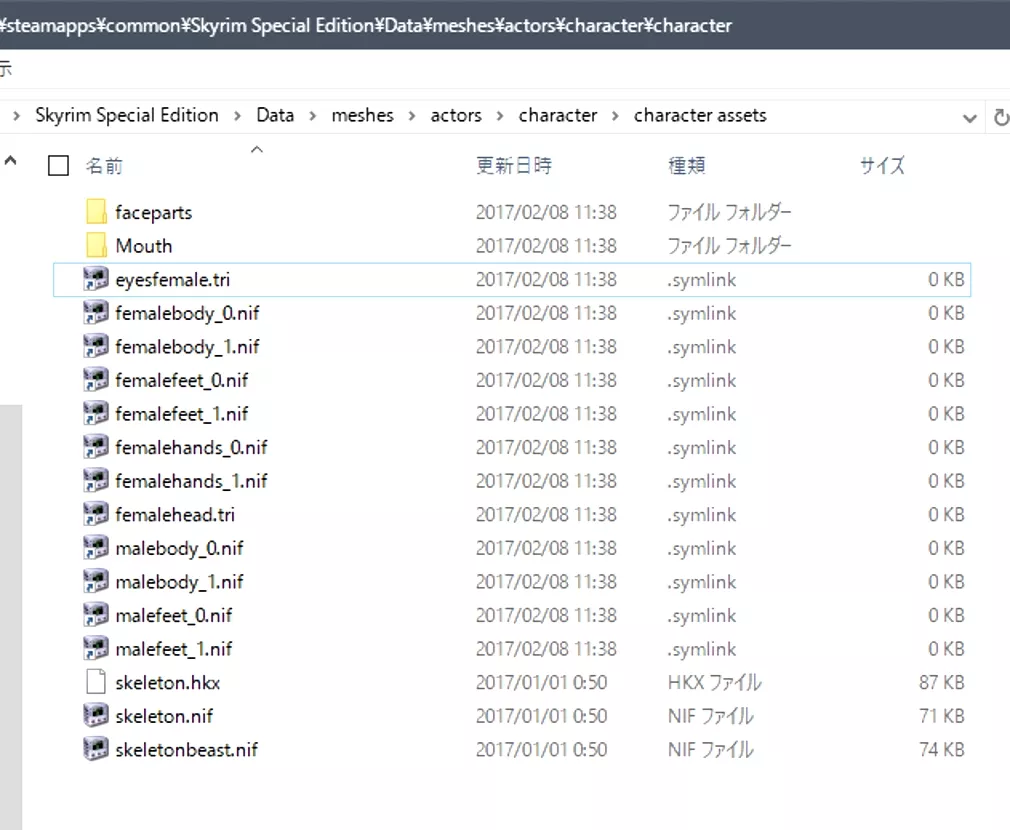Click skeleton.hkx file name

point(167,682)
